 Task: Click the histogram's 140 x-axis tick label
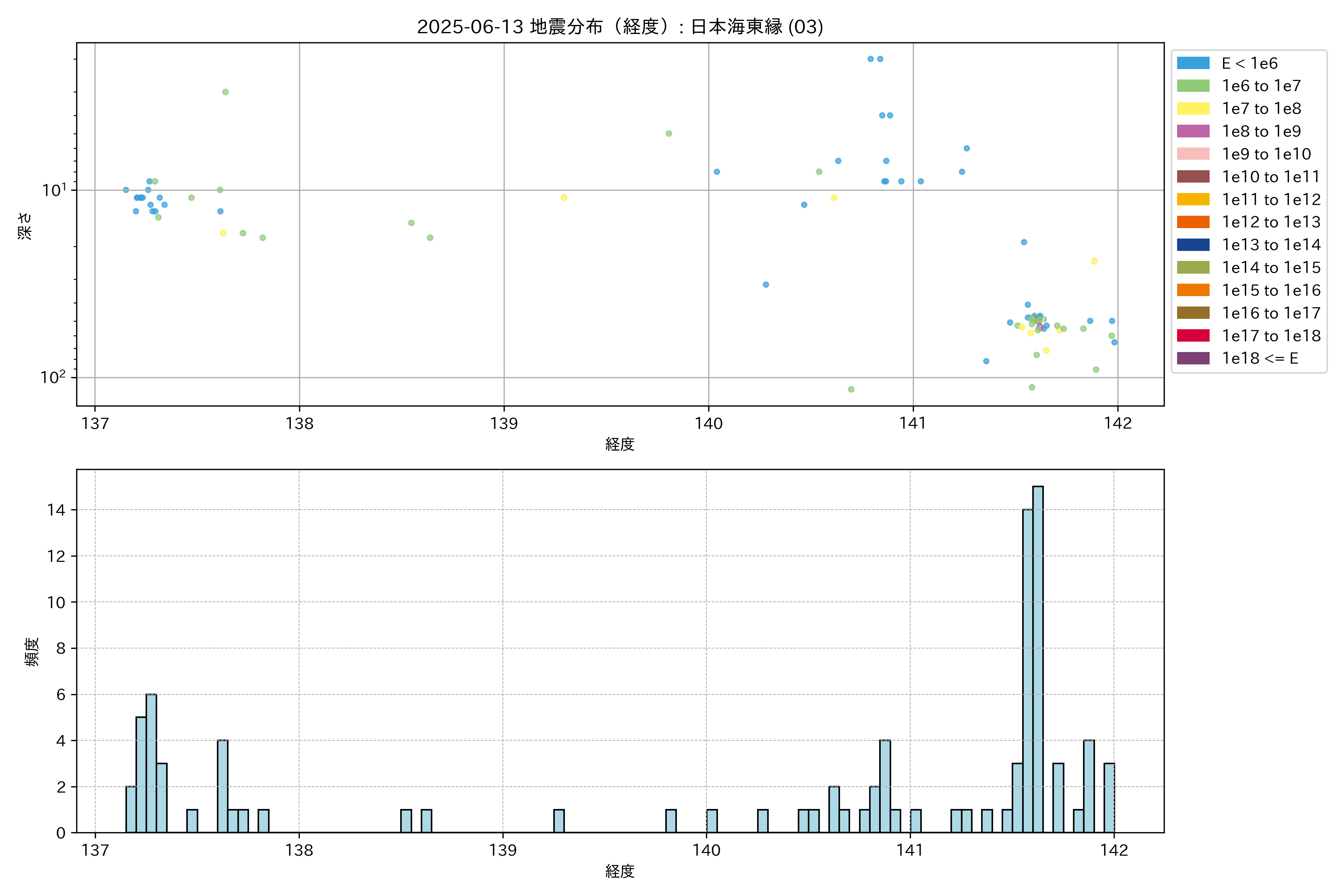coord(706,850)
